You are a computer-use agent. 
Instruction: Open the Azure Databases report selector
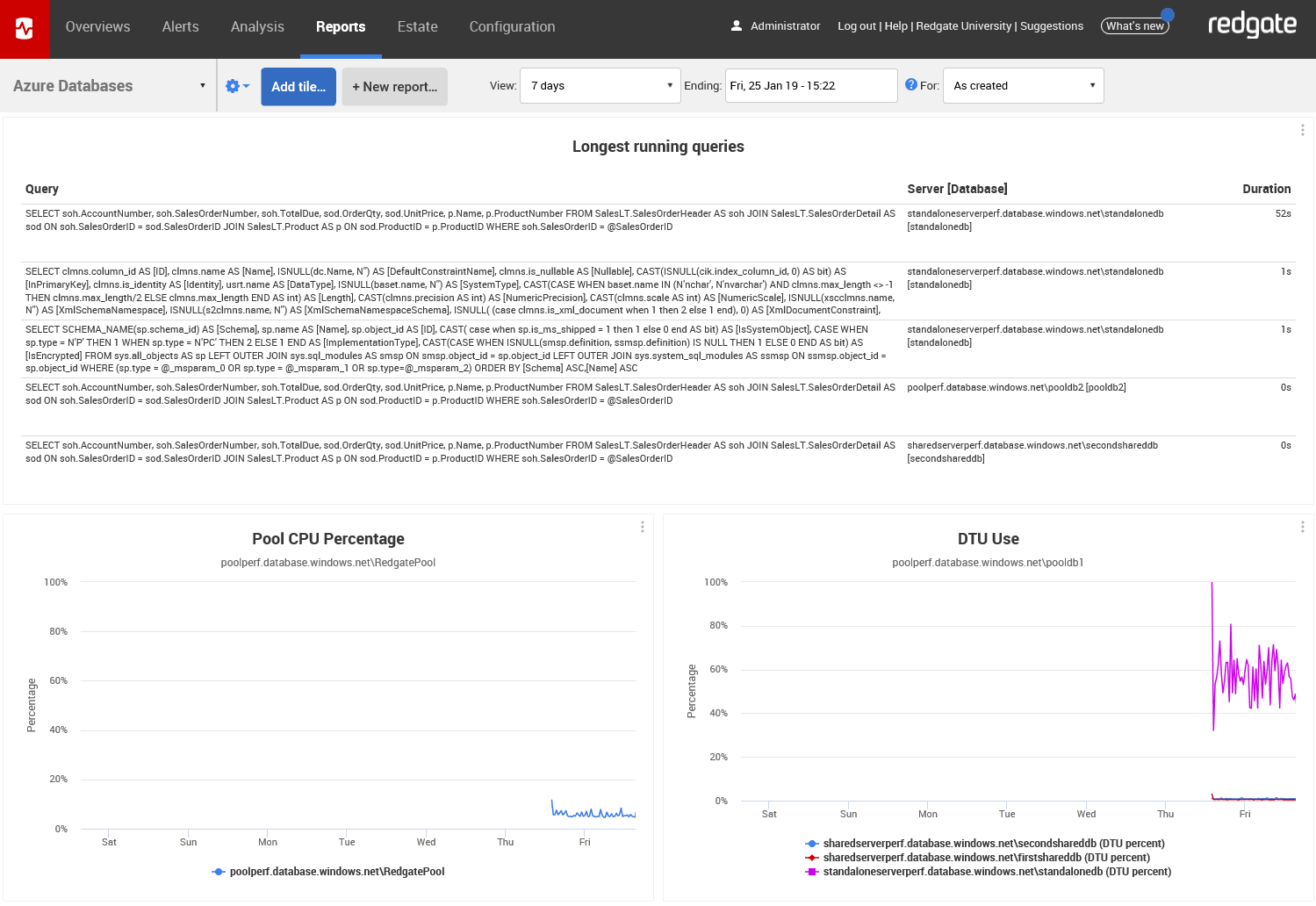tap(107, 85)
